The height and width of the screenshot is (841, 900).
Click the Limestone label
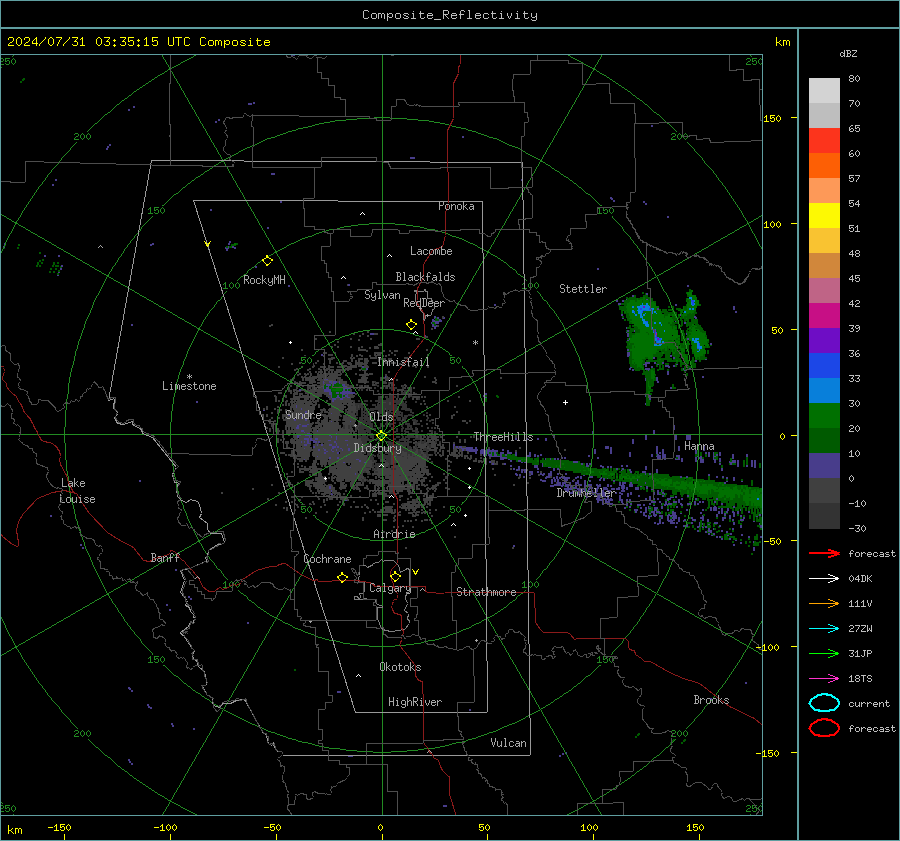pyautogui.click(x=189, y=386)
